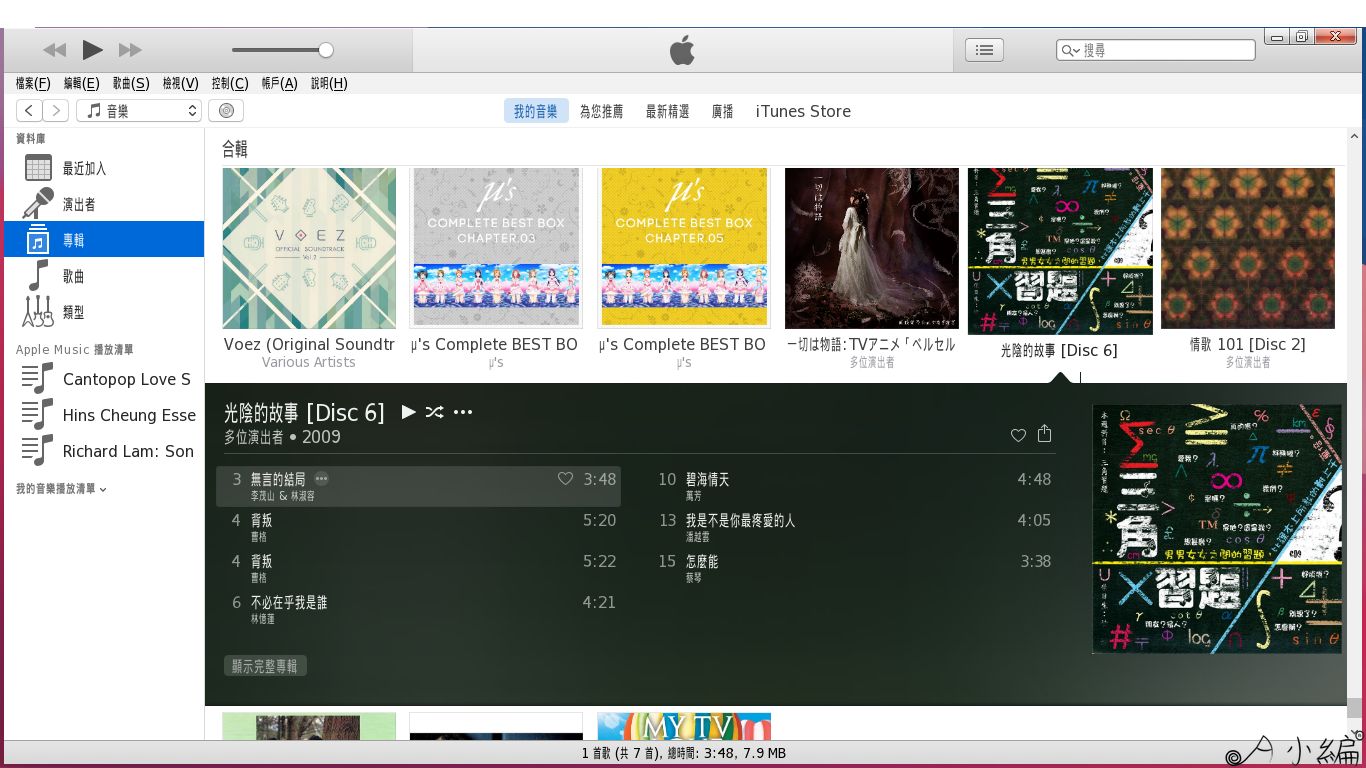Select track 10 碧海情天

853,486
